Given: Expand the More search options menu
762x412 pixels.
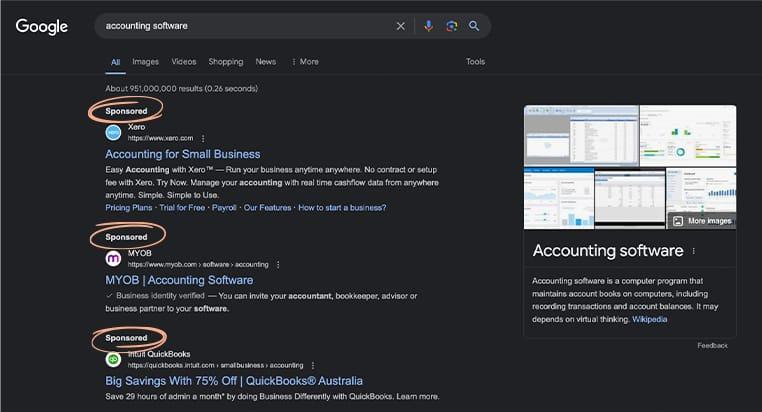Looking at the screenshot, I should click(305, 62).
